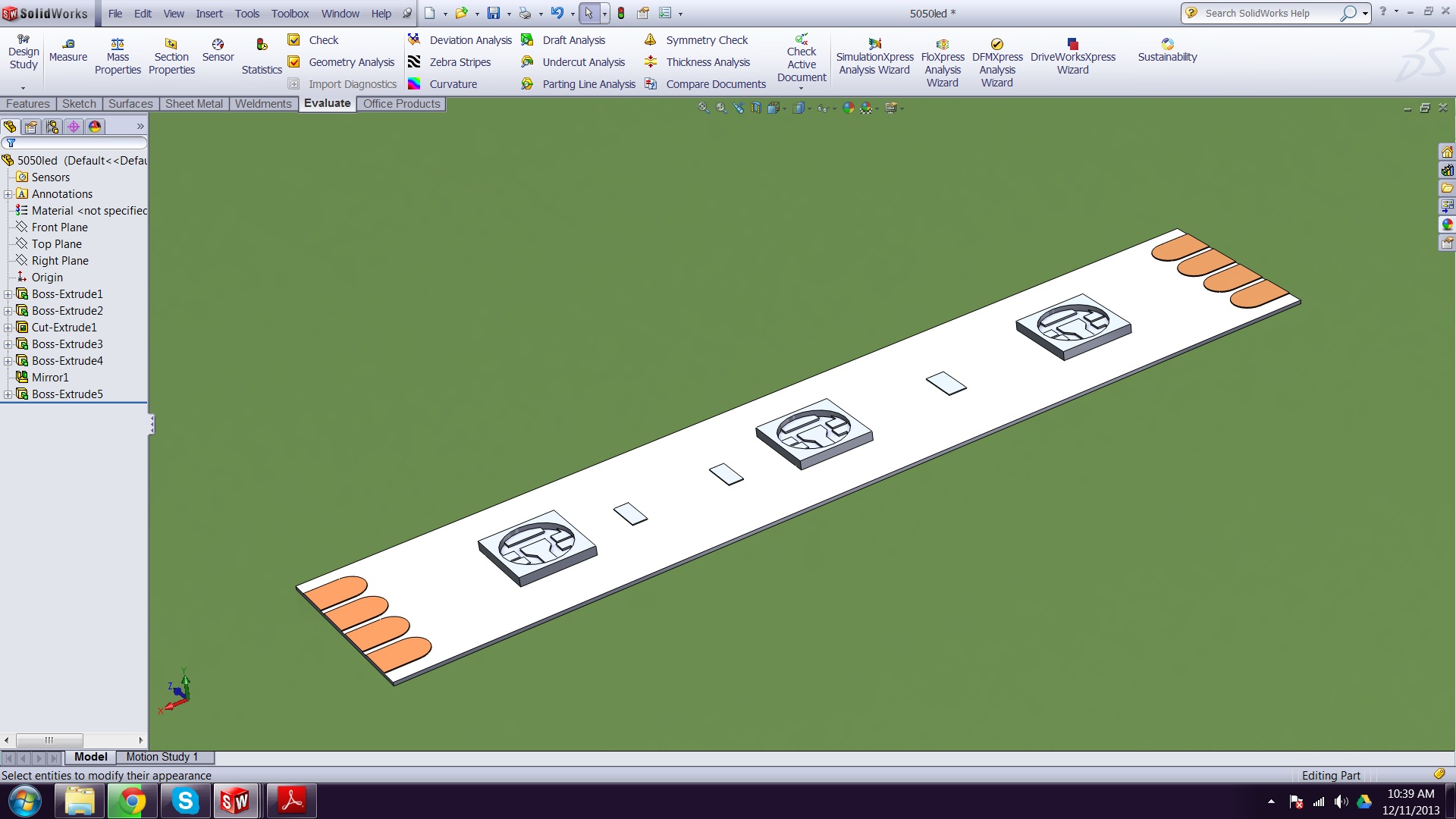Viewport: 1456px width, 819px height.
Task: Open the Sustainability tool
Action: (x=1167, y=50)
